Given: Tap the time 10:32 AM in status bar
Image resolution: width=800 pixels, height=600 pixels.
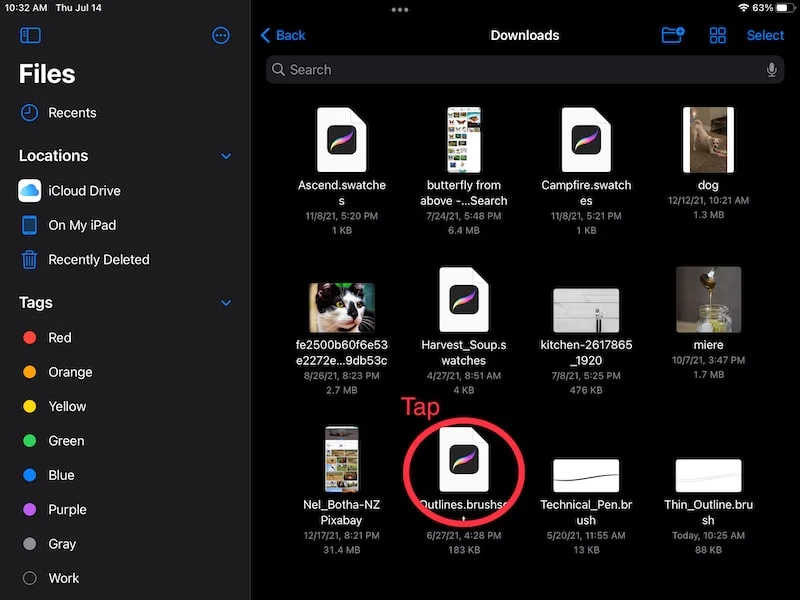Looking at the screenshot, I should 26,8.
